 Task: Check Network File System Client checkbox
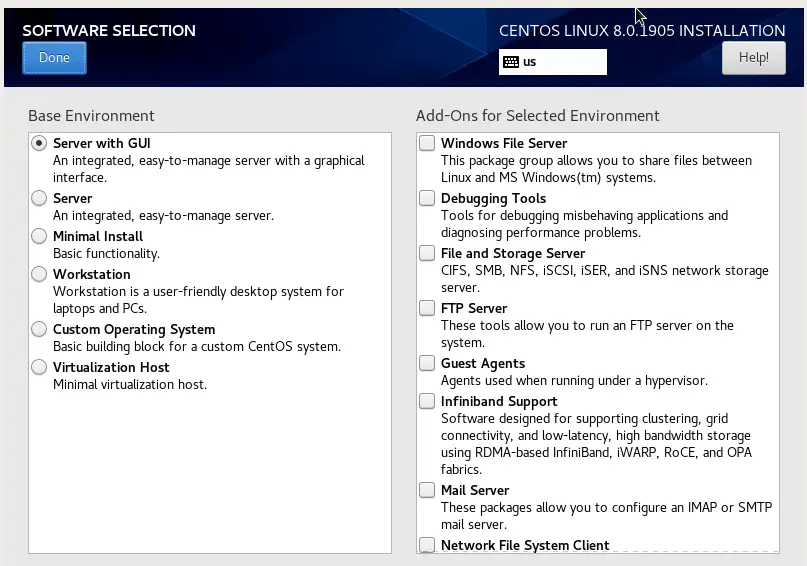pos(427,544)
